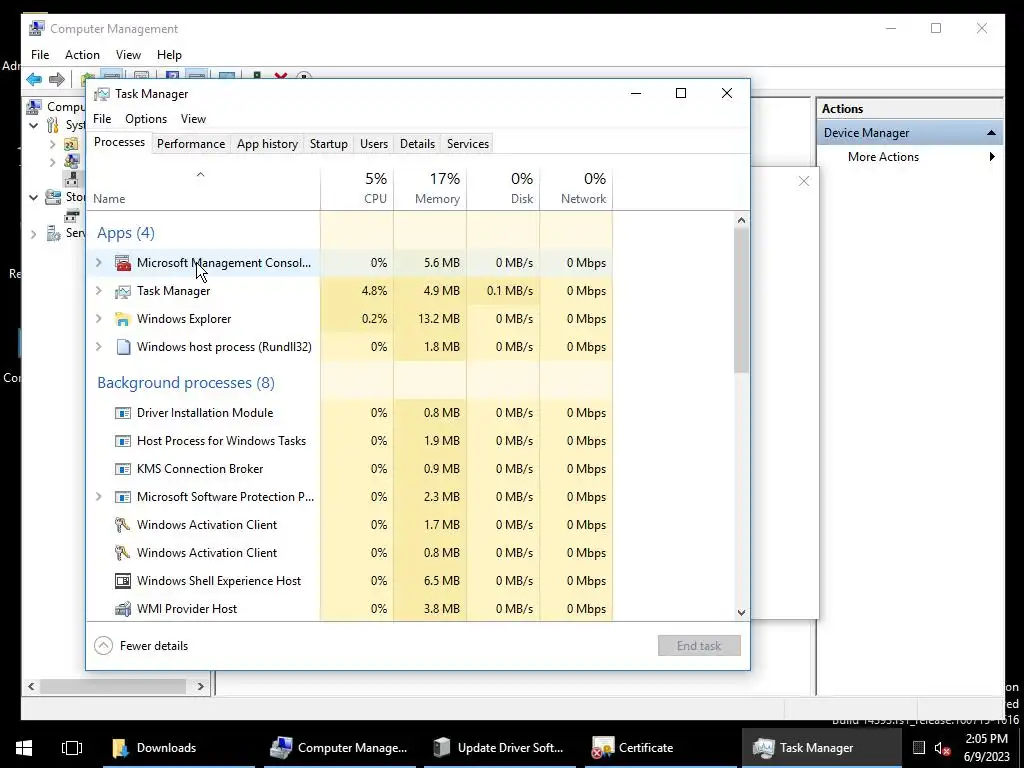The height and width of the screenshot is (768, 1024).
Task: Open the Services tab
Action: tap(468, 144)
